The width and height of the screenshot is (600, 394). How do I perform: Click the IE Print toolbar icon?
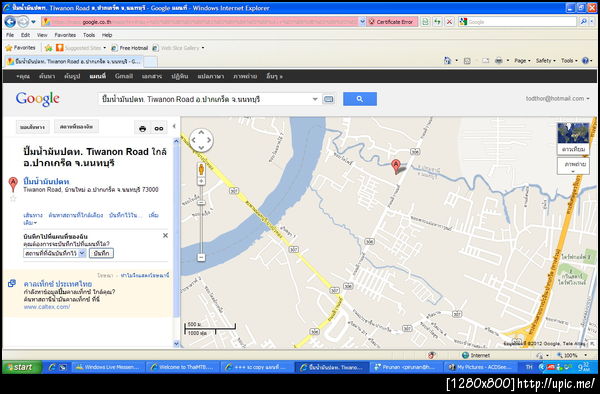pos(499,60)
